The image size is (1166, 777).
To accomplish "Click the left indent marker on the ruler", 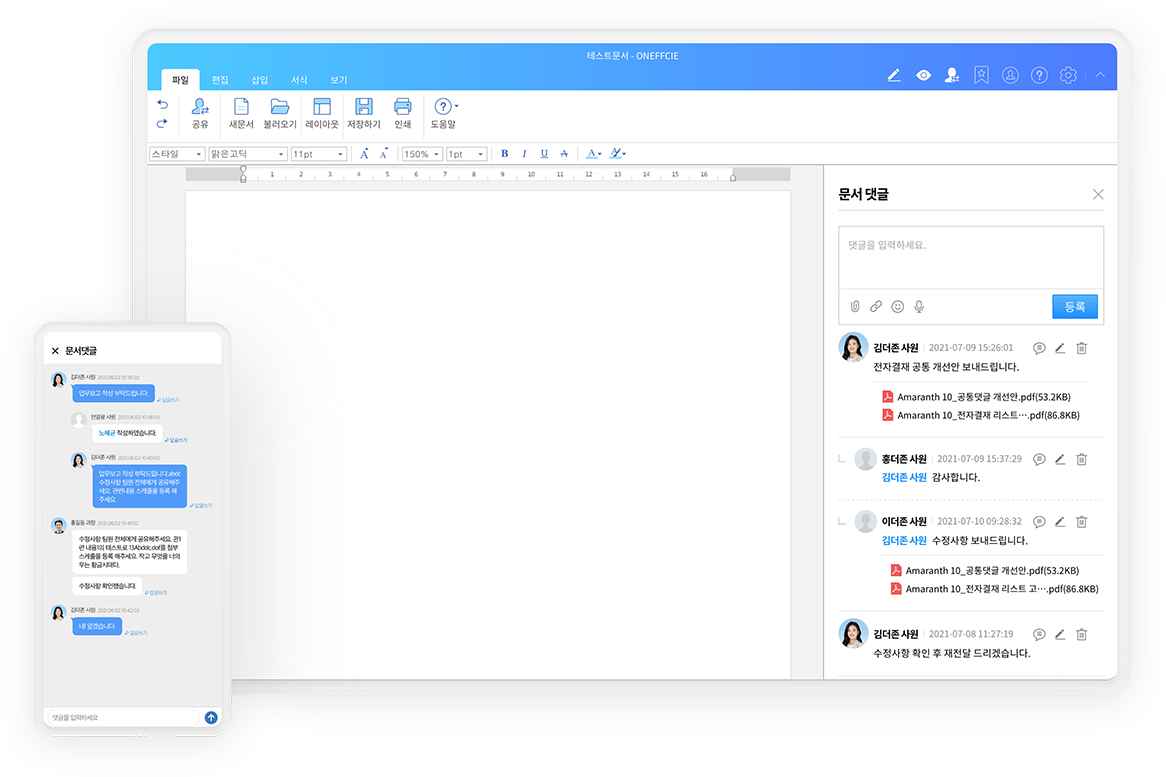I will (x=243, y=174).
